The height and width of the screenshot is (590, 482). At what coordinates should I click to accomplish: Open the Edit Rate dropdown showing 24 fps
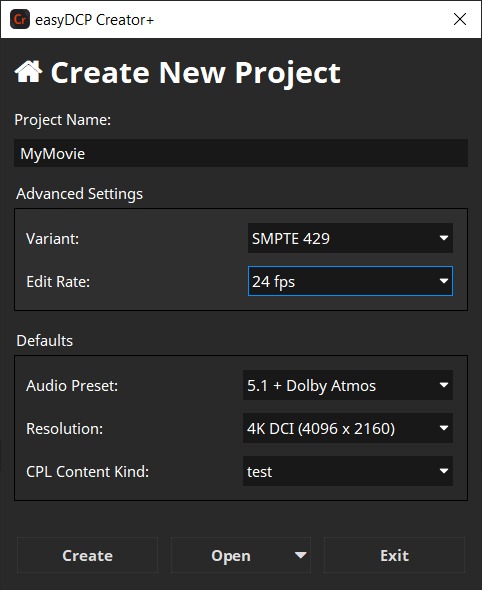pyautogui.click(x=350, y=281)
